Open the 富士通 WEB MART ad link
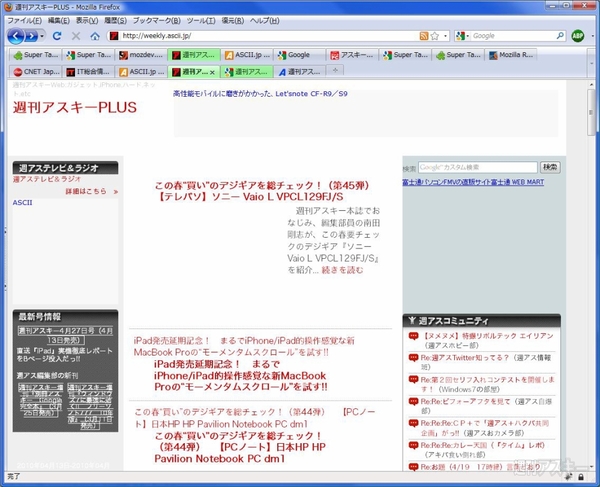Viewport: 600px width, 487px height. 473,182
